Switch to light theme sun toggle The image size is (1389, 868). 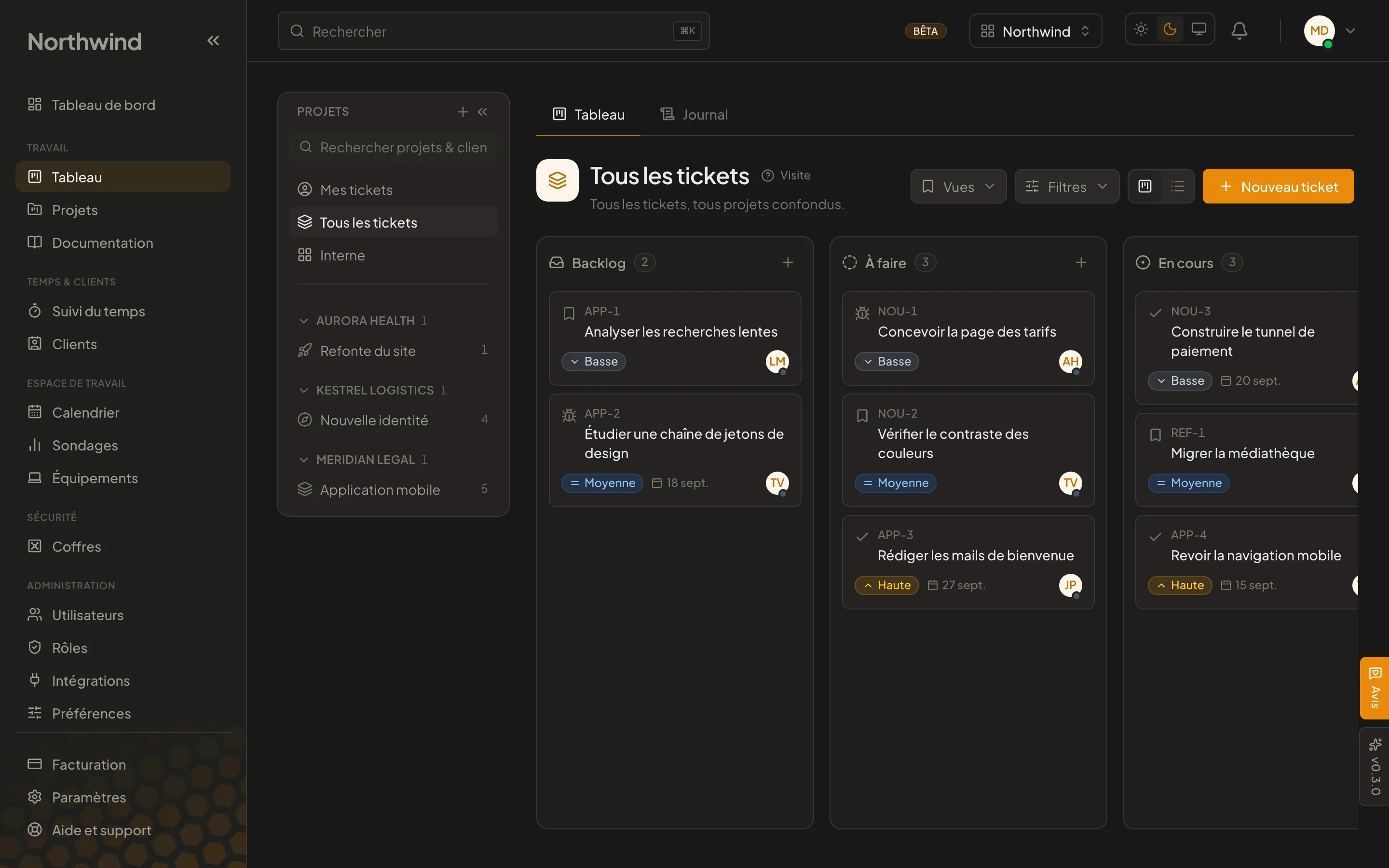(x=1141, y=29)
